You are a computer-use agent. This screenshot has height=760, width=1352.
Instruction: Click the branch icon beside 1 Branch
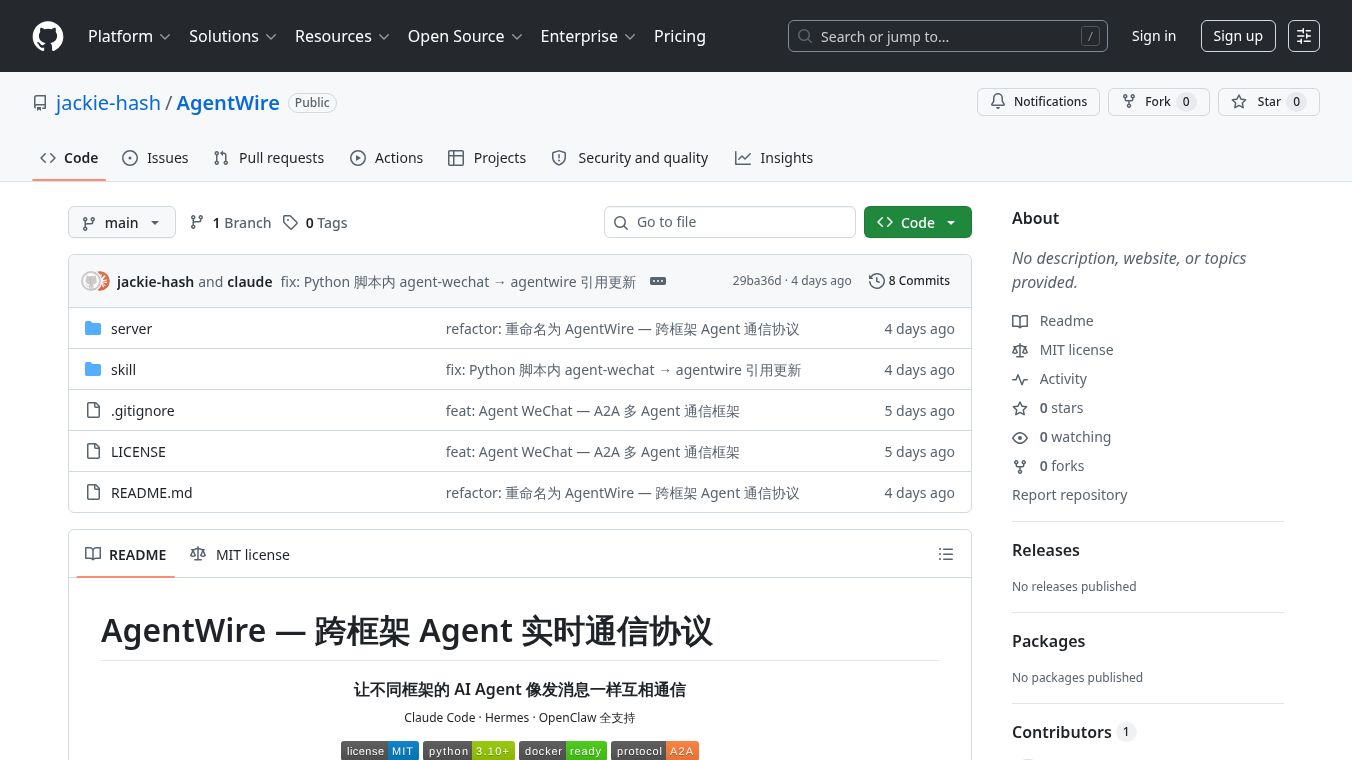coord(197,223)
